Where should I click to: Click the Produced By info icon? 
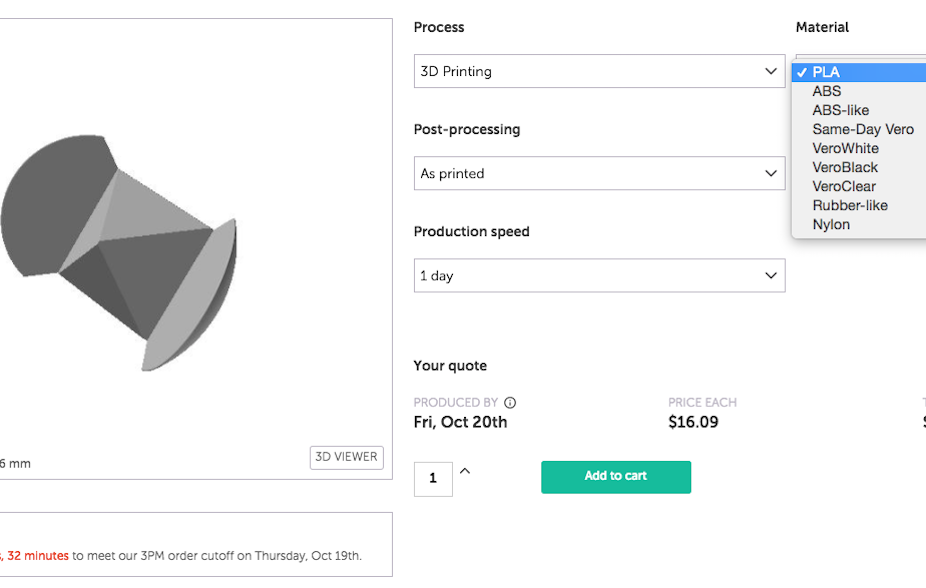tap(510, 403)
